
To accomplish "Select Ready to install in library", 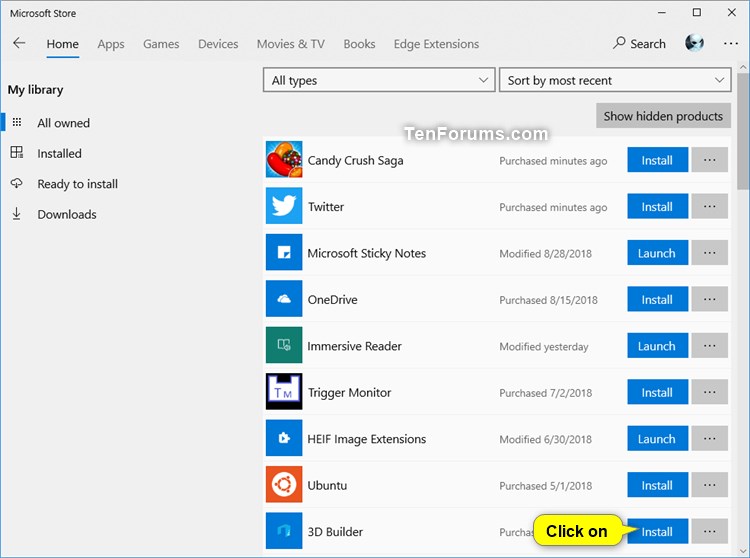I will pyautogui.click(x=77, y=184).
